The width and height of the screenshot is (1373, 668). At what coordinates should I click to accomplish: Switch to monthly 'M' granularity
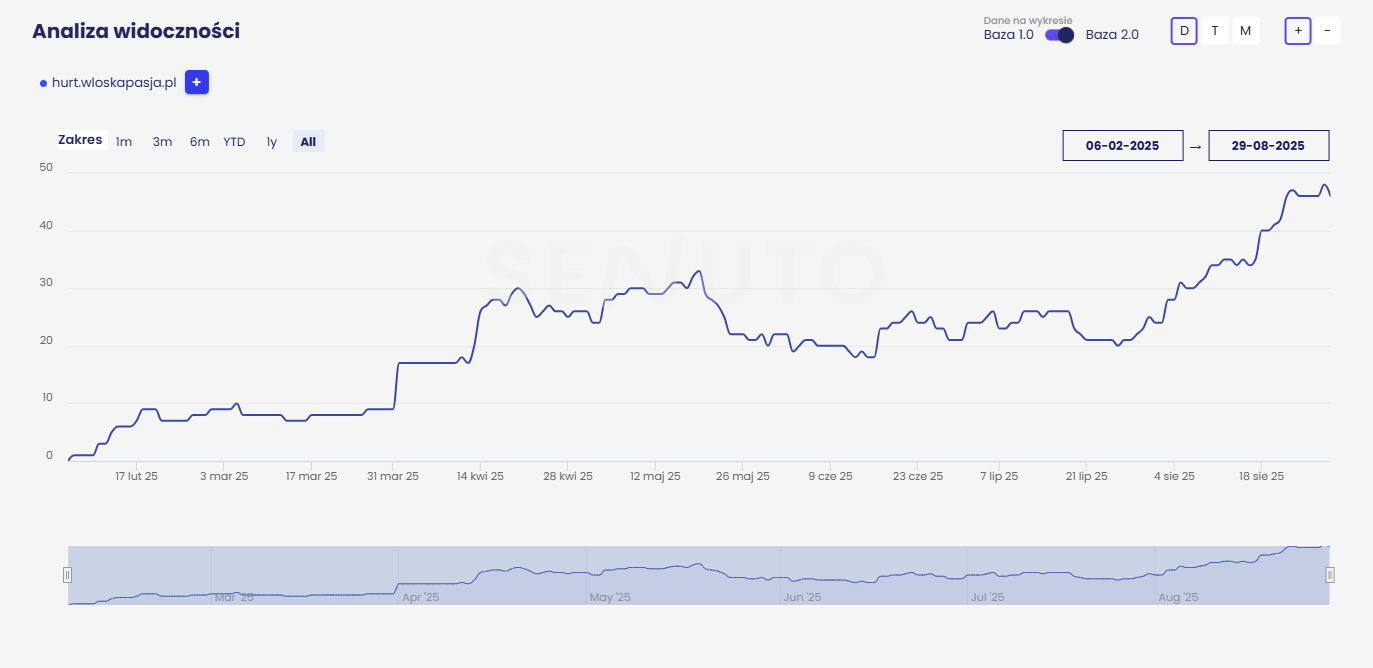tap(1245, 31)
